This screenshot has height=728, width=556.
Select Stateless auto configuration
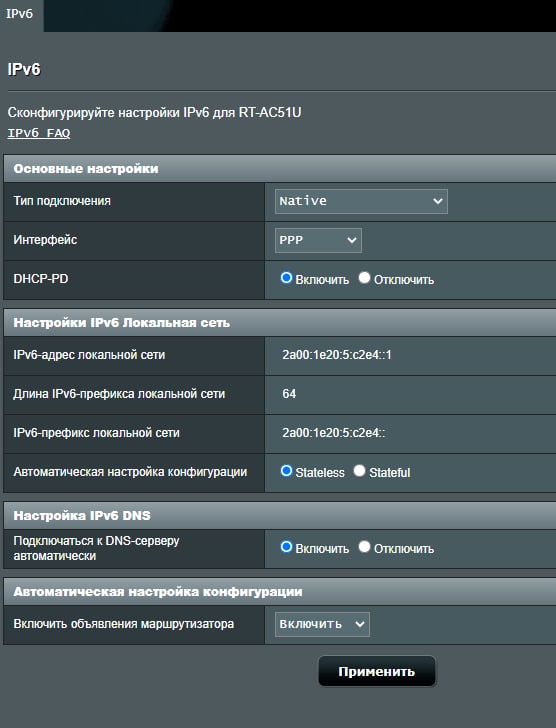(286, 471)
